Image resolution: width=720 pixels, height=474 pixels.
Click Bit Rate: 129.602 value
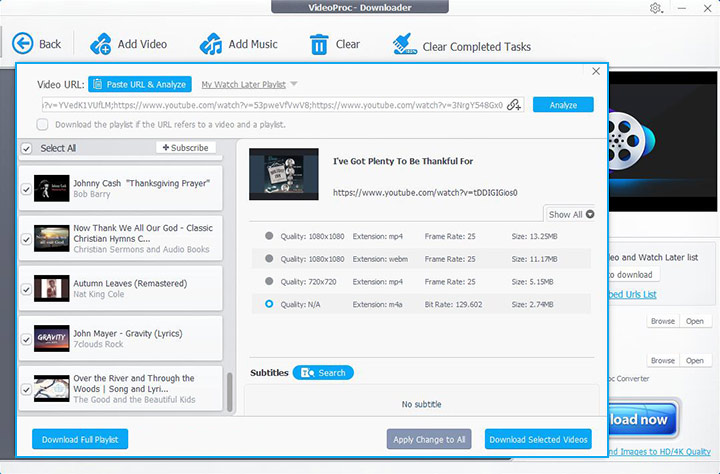pos(453,305)
